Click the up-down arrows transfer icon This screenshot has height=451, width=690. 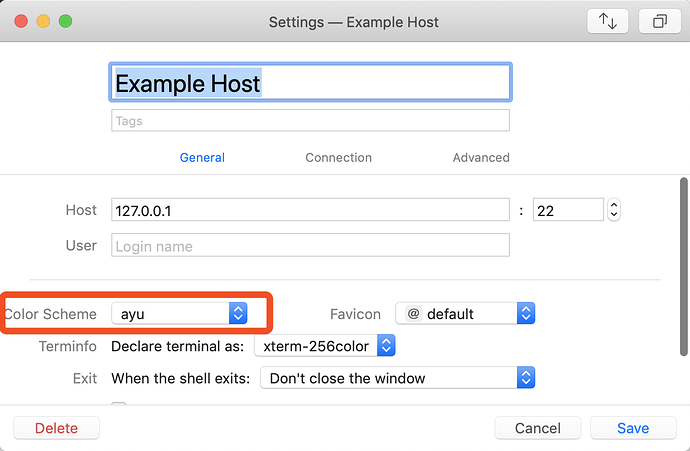[x=607, y=21]
